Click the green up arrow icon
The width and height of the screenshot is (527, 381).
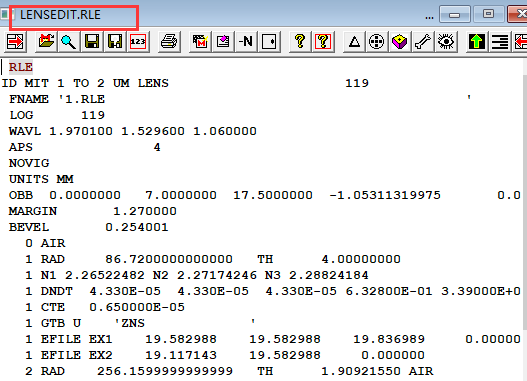click(x=477, y=42)
